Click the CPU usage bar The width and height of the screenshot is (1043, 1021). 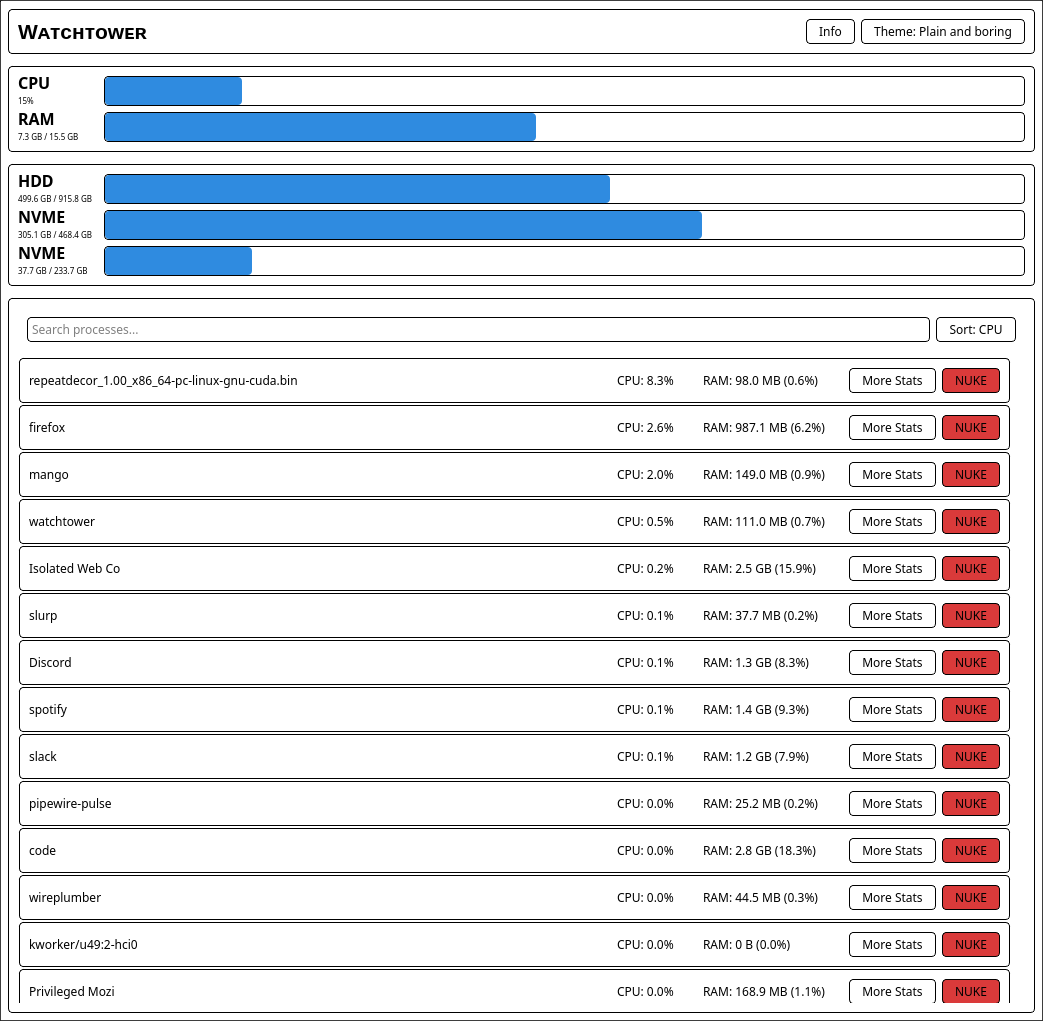pyautogui.click(x=564, y=91)
